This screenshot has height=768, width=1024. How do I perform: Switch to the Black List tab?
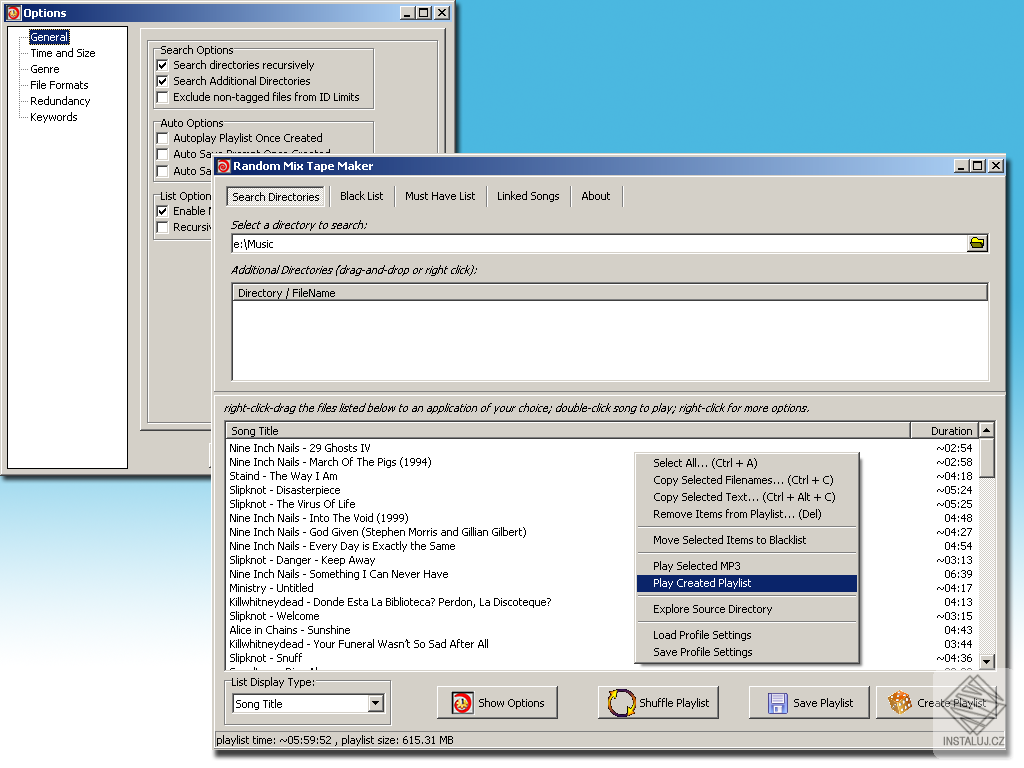click(361, 196)
